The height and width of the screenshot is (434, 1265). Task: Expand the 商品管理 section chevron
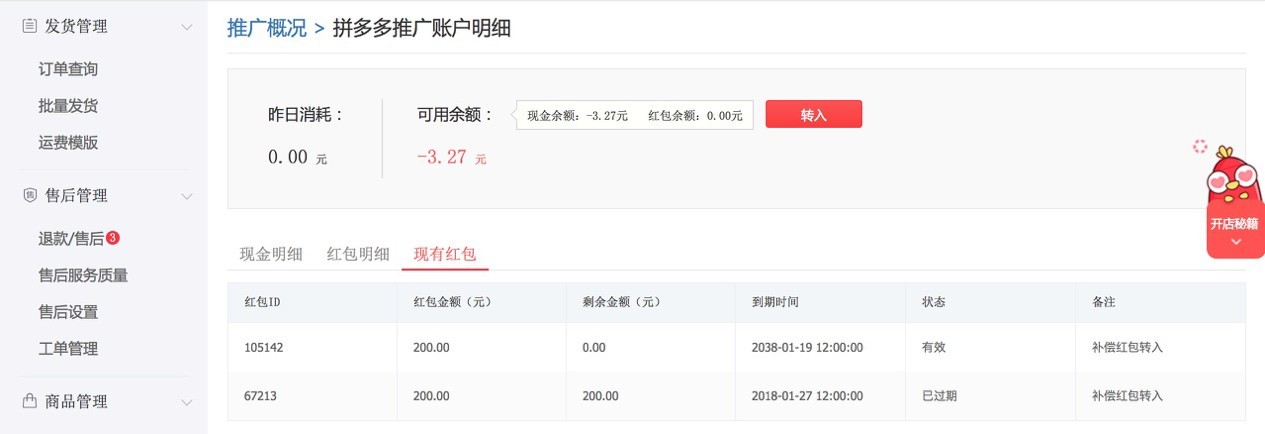[186, 402]
